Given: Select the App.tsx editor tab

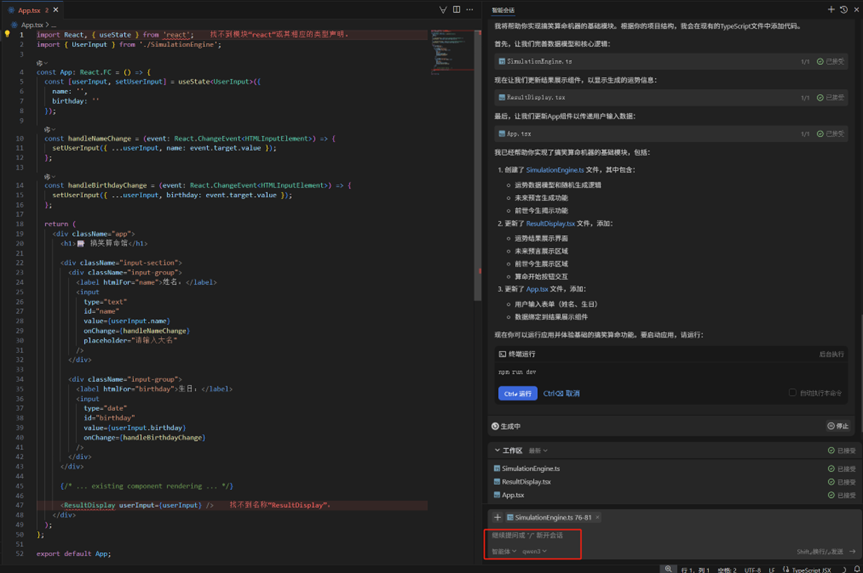Looking at the screenshot, I should coord(32,10).
